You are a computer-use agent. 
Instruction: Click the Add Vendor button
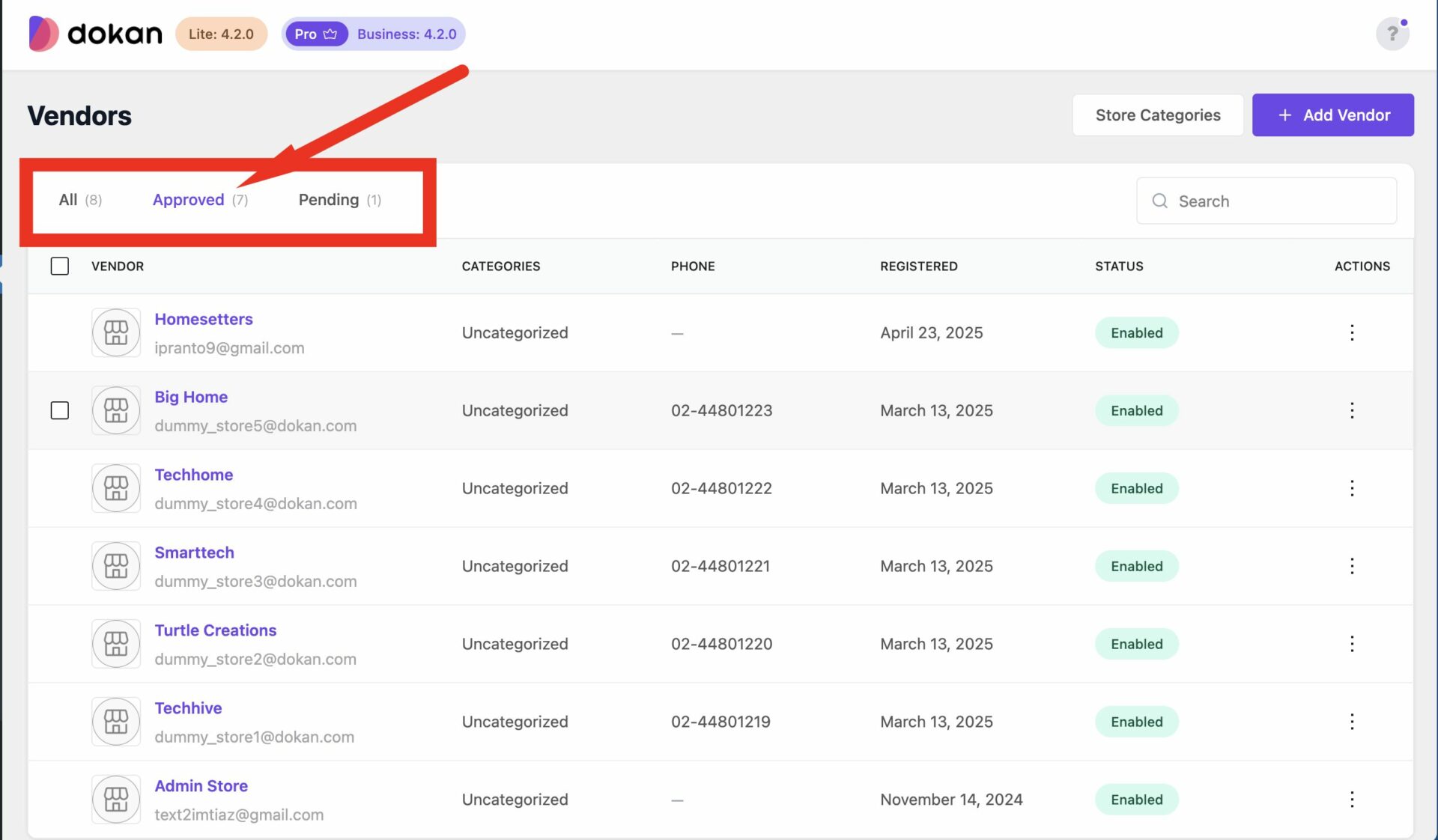[1332, 115]
